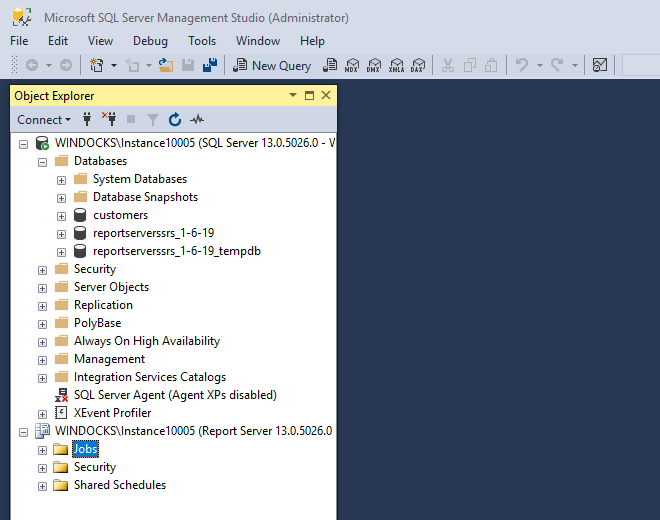Maximize the Object Explorer panel
Screen dimensions: 660x520
(x=309, y=96)
